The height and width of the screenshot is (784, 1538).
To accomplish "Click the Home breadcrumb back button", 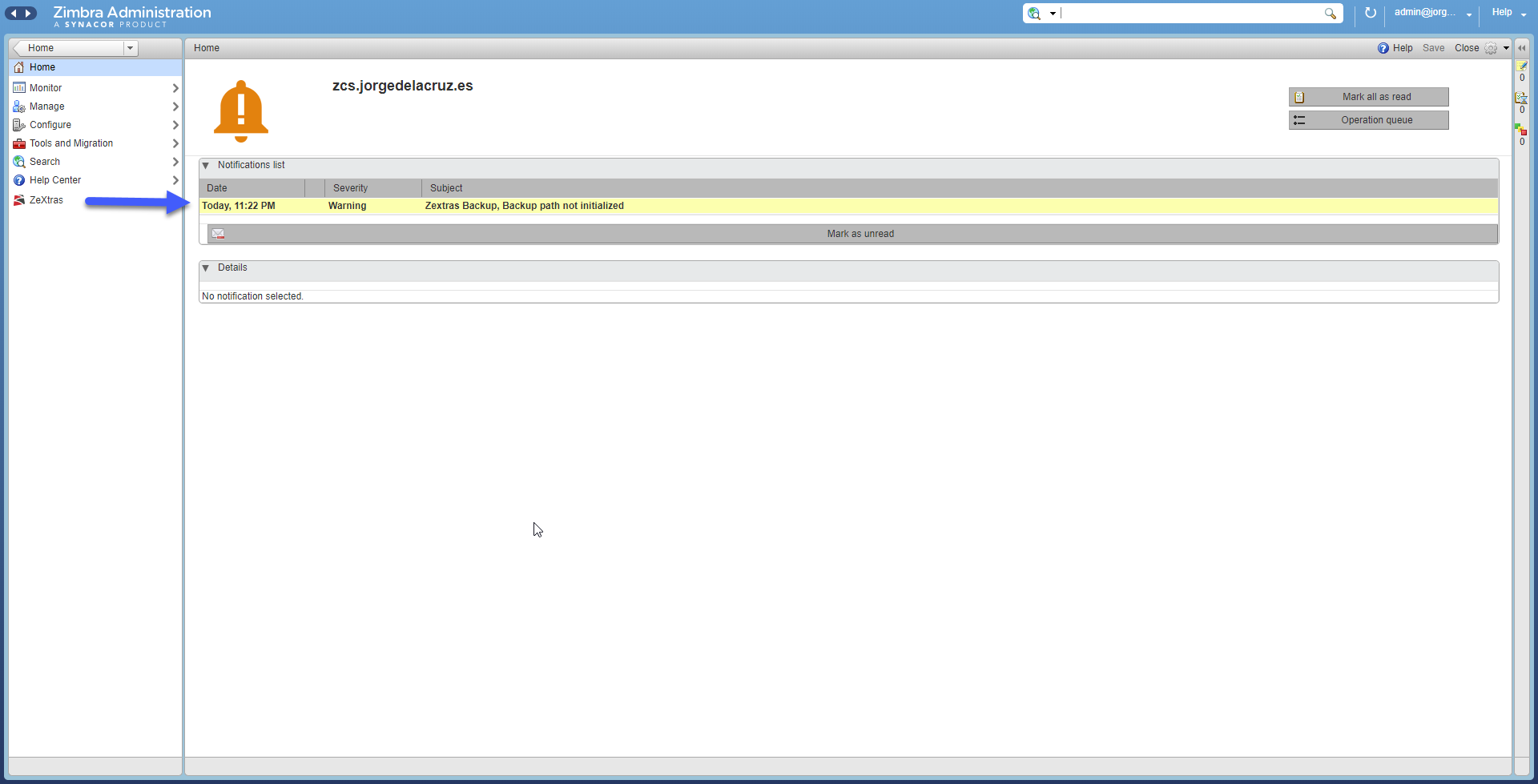I will [x=68, y=48].
